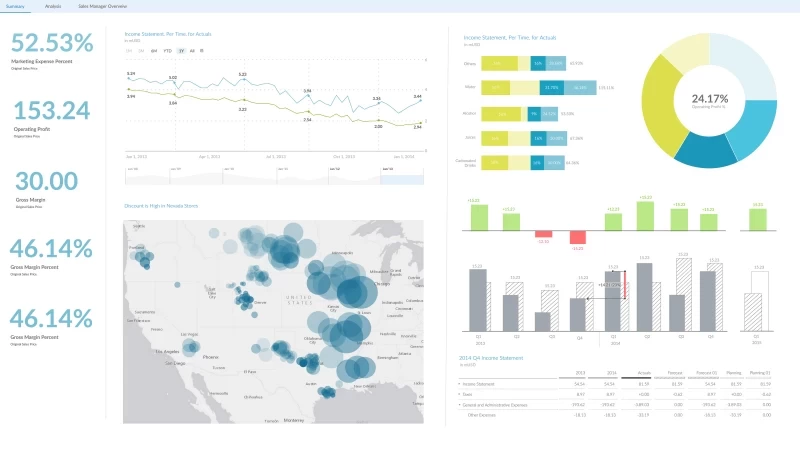Click Jul 1, 2013 axis label
The height and width of the screenshot is (450, 800).
[276, 157]
